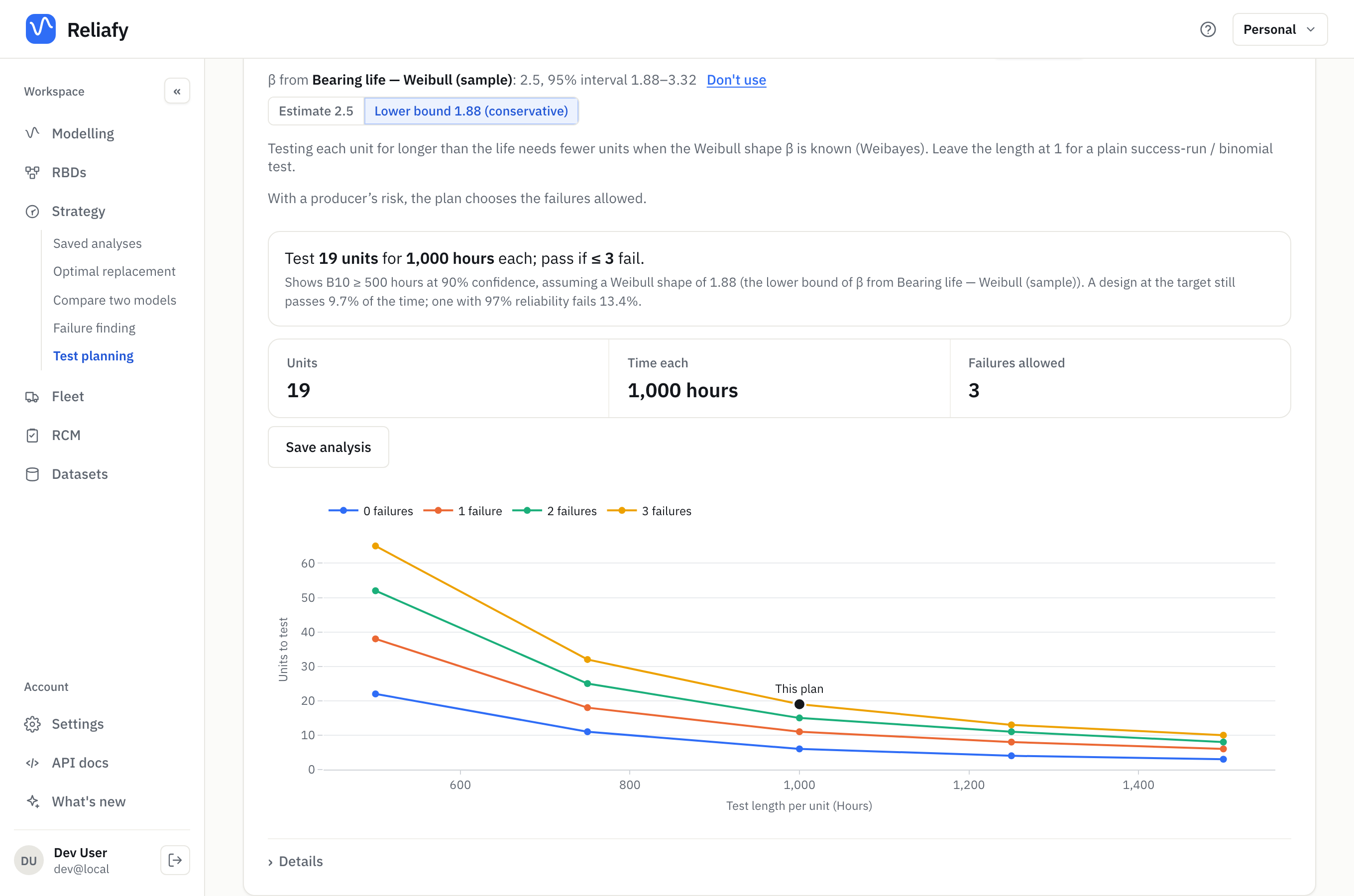This screenshot has height=896, width=1354.
Task: Click the DU user avatar
Action: tap(29, 861)
